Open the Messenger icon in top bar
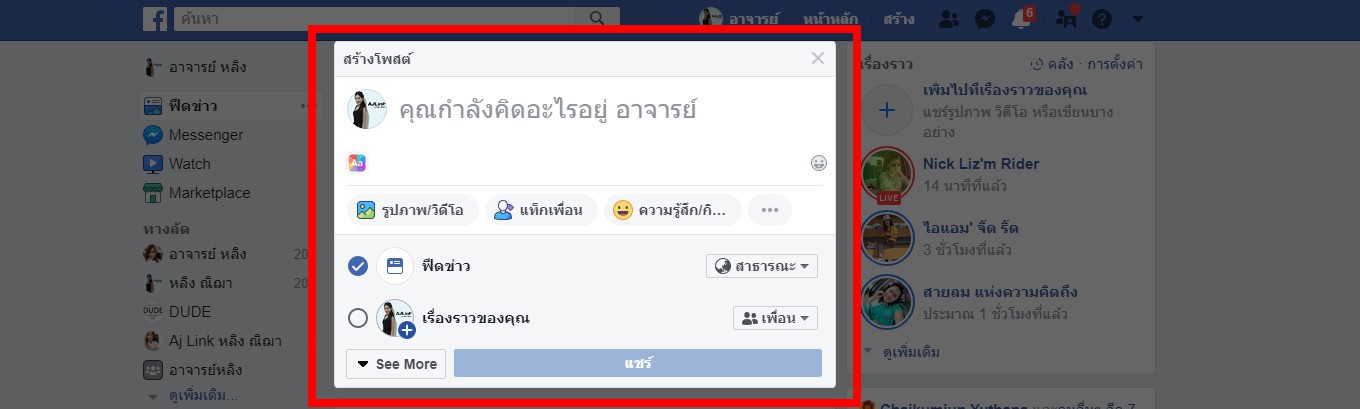 [984, 19]
